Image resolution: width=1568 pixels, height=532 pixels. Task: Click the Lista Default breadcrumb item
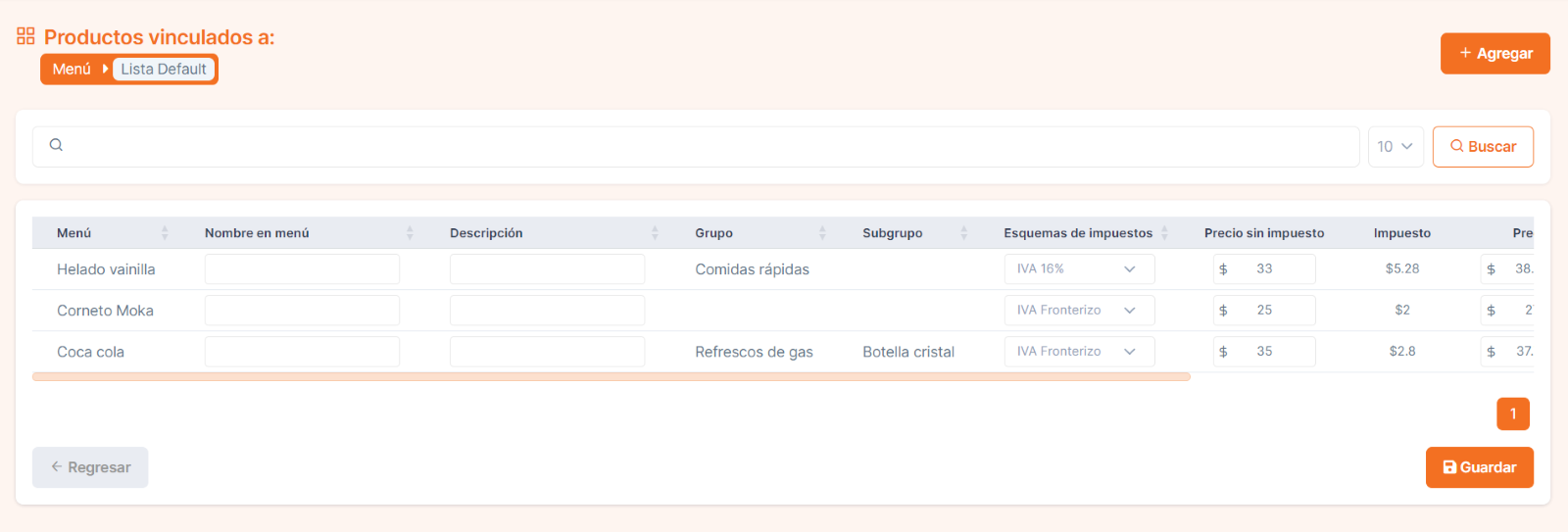tap(163, 69)
